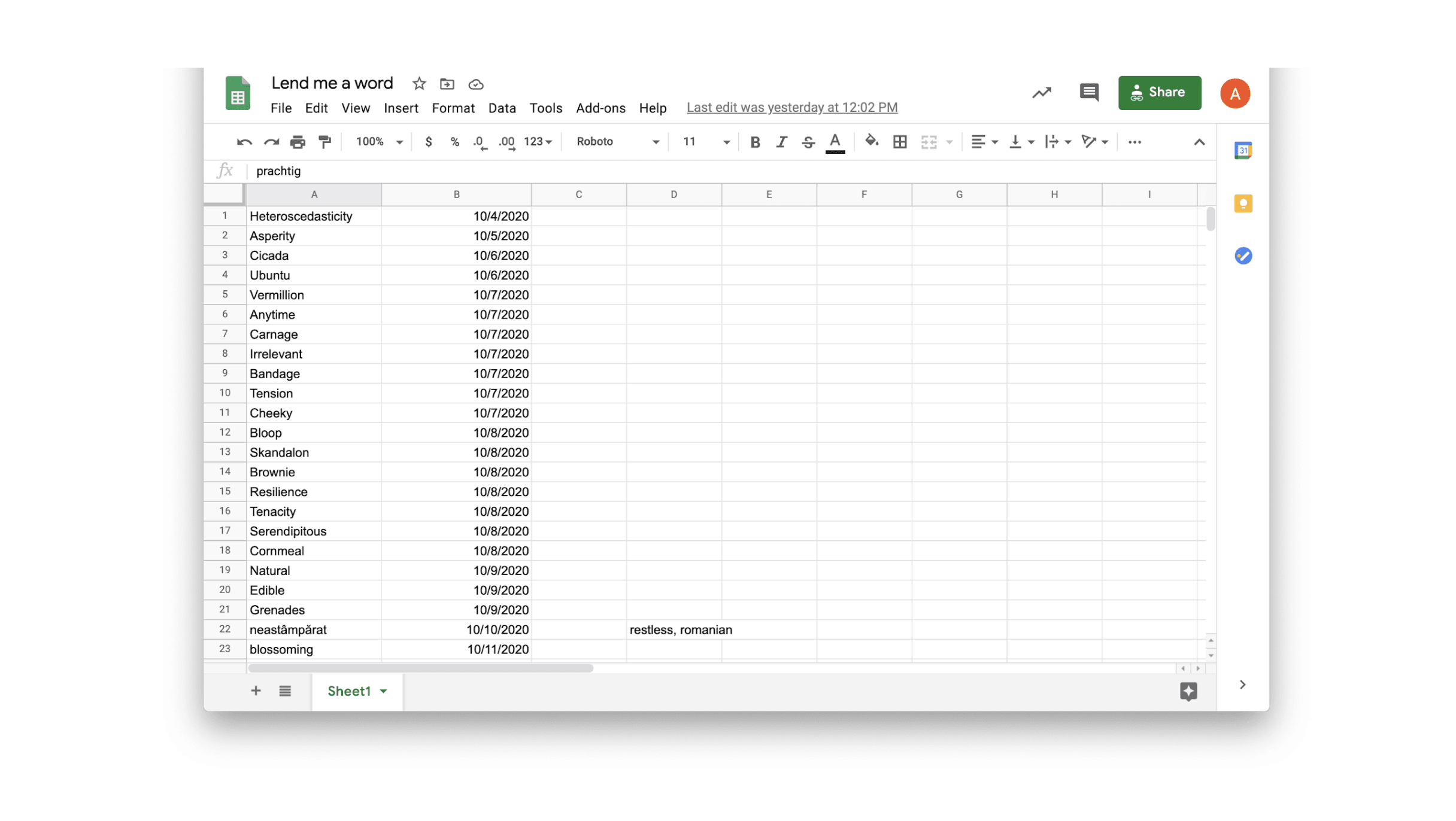Select column A header
The width and height of the screenshot is (1456, 821).
click(314, 194)
